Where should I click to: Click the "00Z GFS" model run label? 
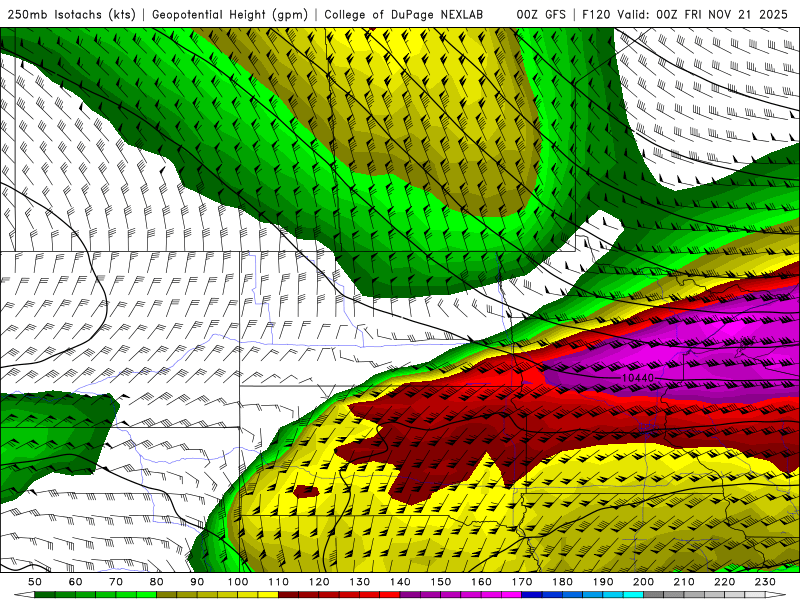tap(541, 14)
